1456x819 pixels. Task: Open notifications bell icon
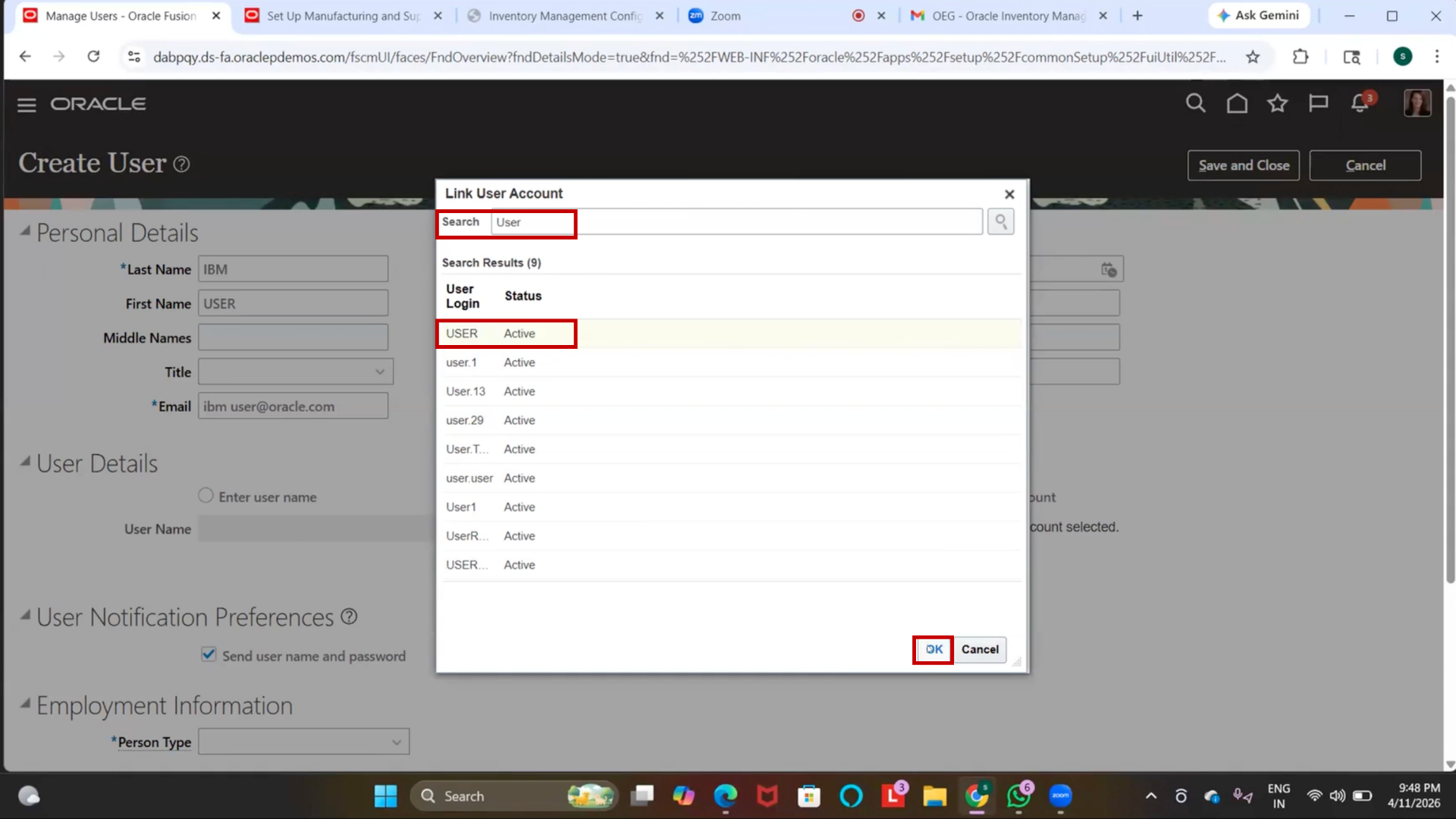pyautogui.click(x=1360, y=103)
